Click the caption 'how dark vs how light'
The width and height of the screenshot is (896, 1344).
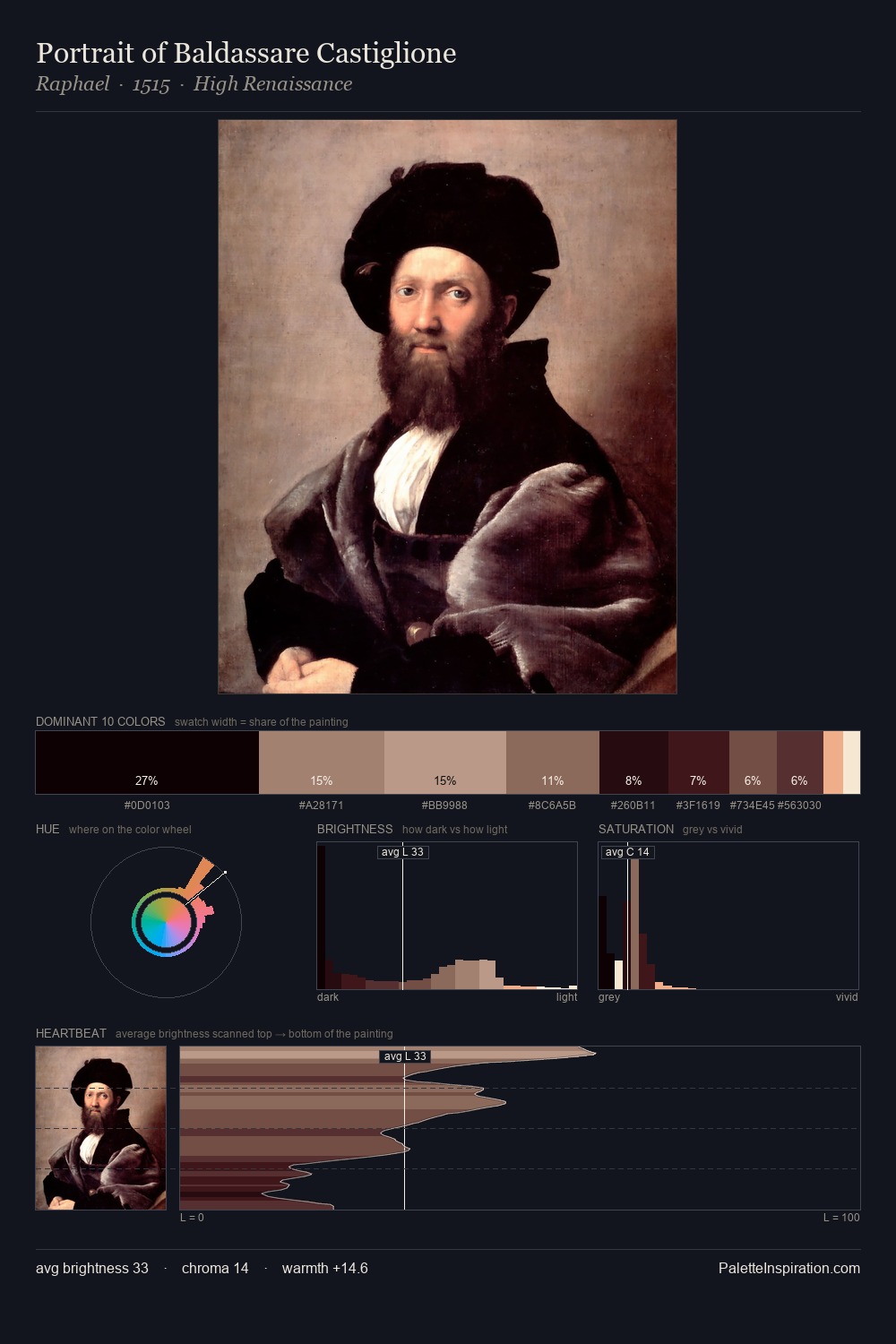pyautogui.click(x=455, y=830)
